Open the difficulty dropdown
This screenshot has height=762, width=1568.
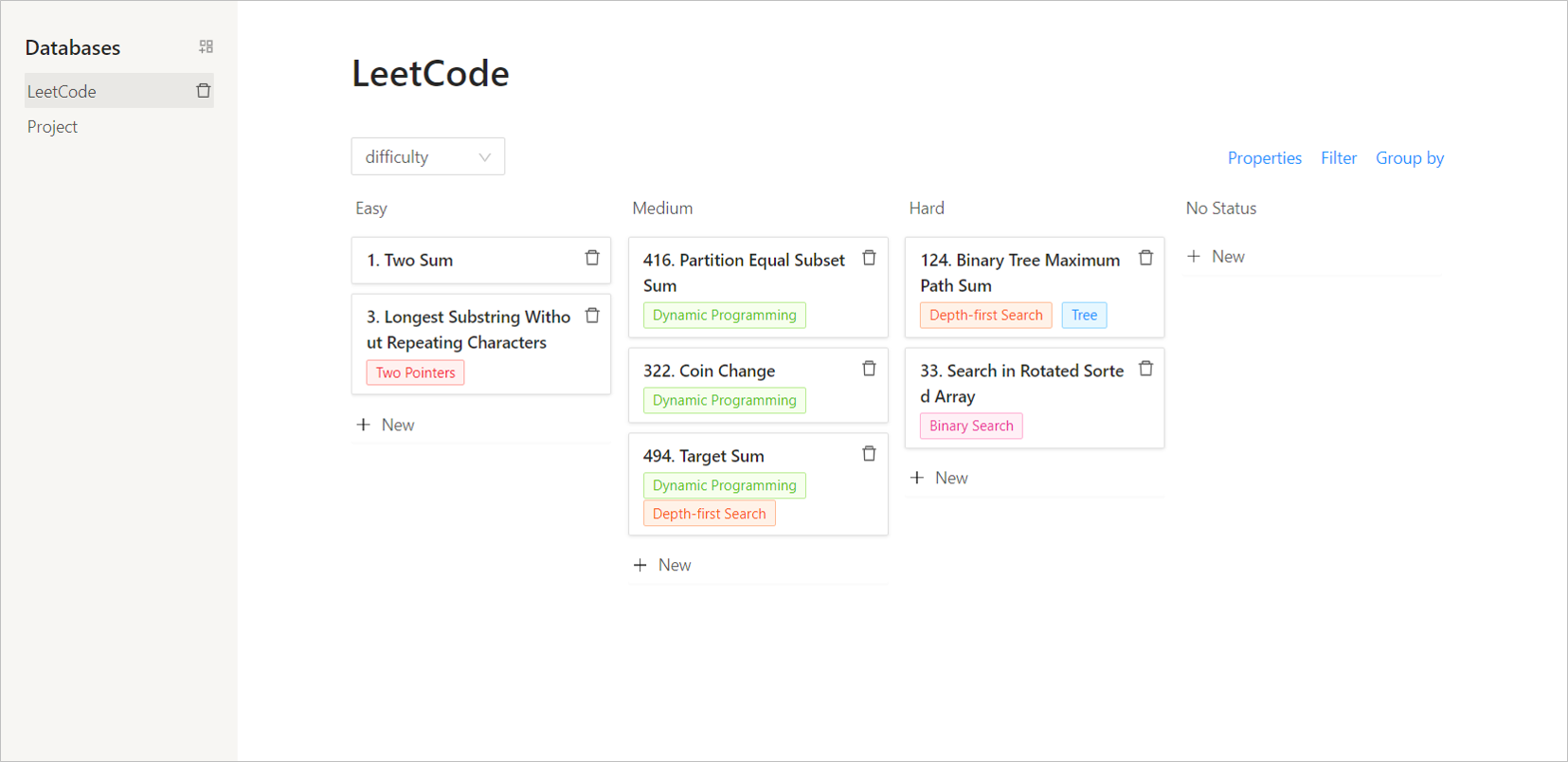tap(427, 156)
